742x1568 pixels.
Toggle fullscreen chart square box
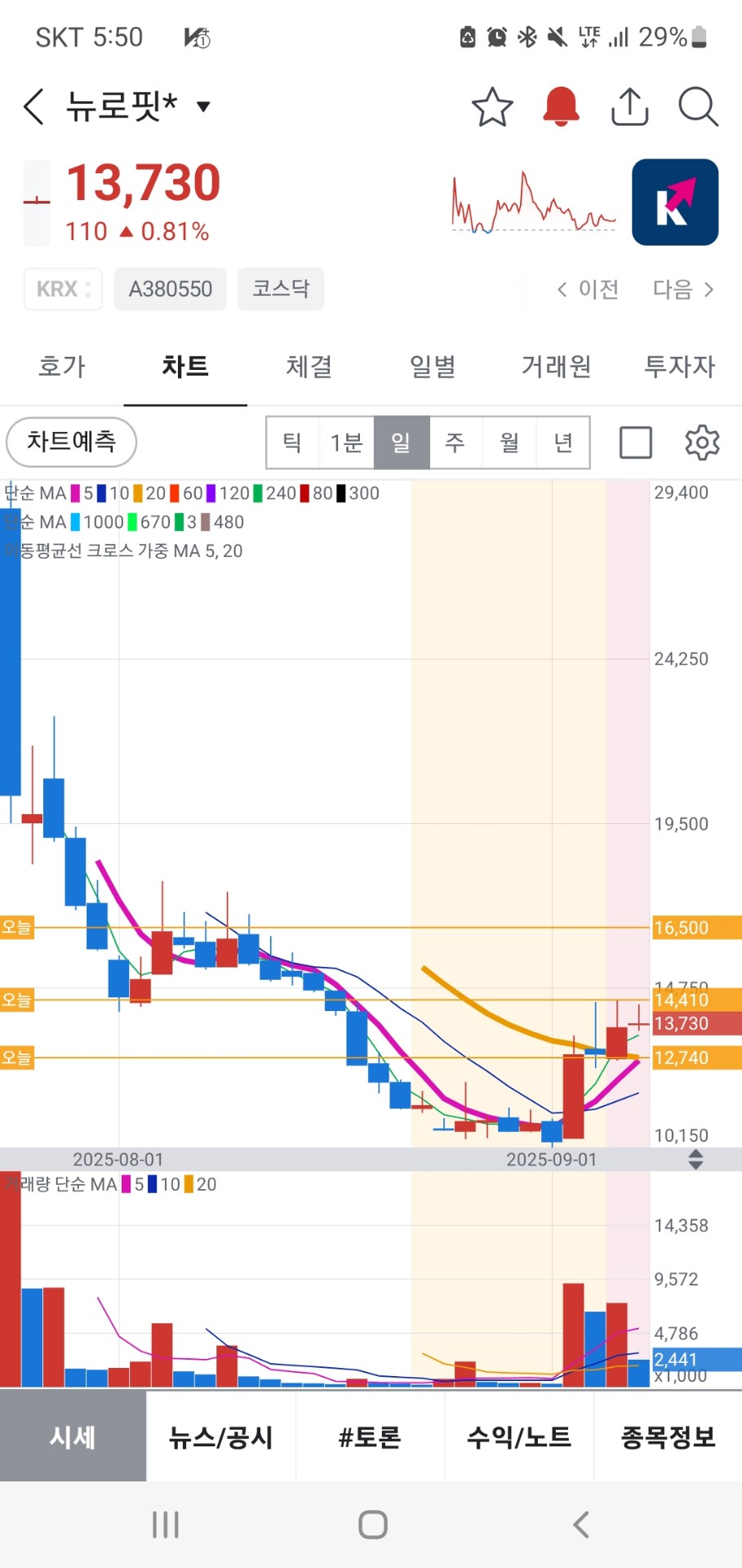pos(635,443)
